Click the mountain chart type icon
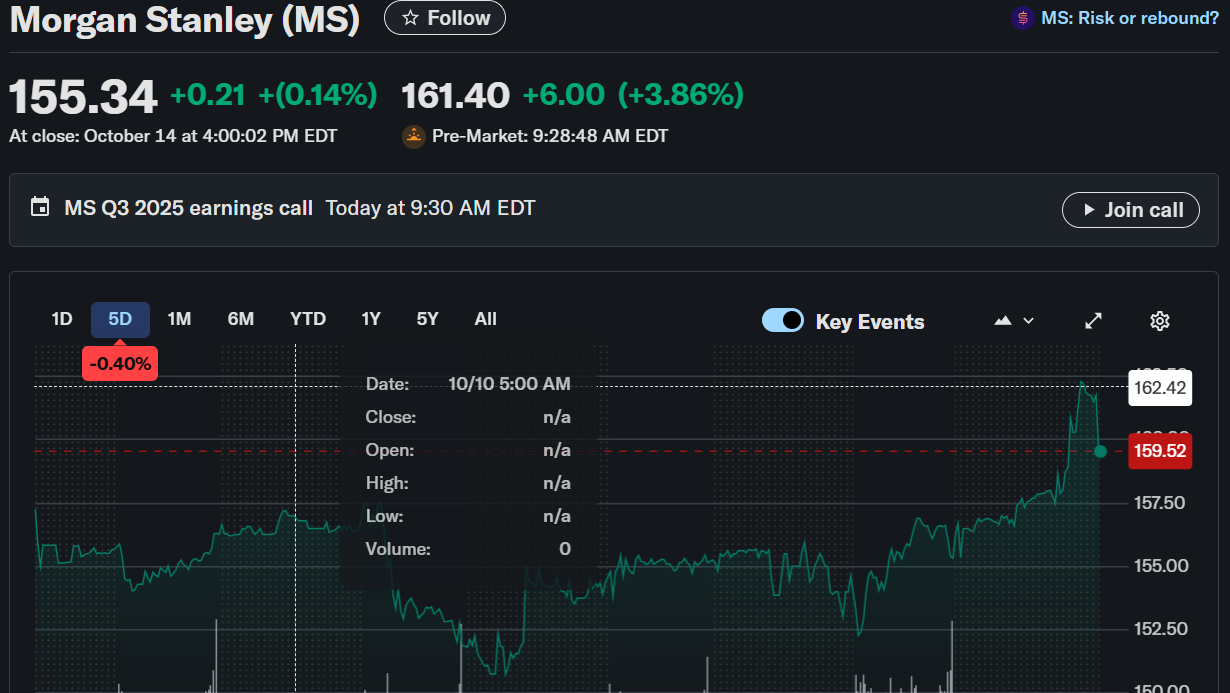Viewport: 1230px width, 693px height. (x=1003, y=321)
